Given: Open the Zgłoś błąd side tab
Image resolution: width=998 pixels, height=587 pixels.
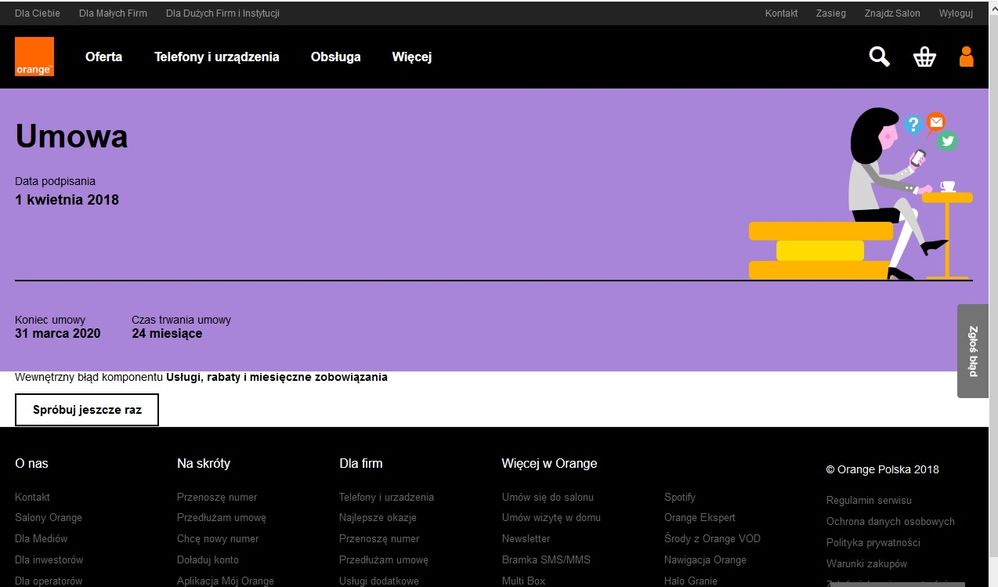Looking at the screenshot, I should tap(973, 351).
